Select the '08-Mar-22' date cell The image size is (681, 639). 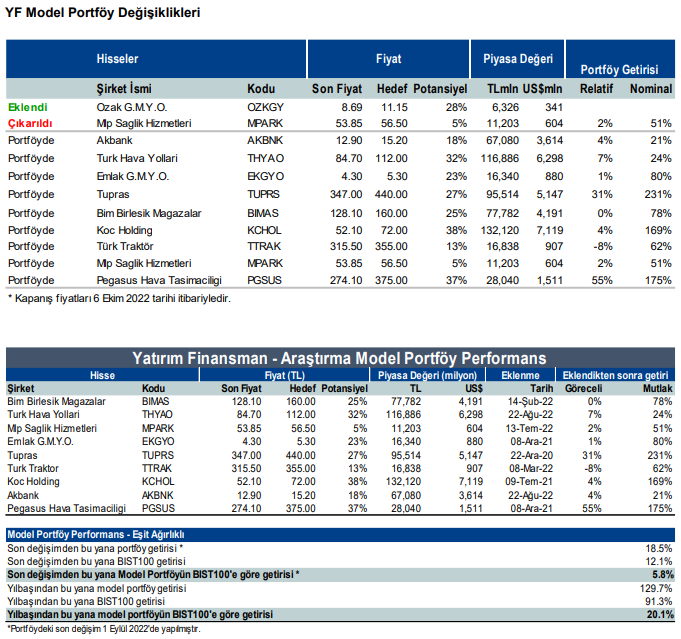pos(531,468)
